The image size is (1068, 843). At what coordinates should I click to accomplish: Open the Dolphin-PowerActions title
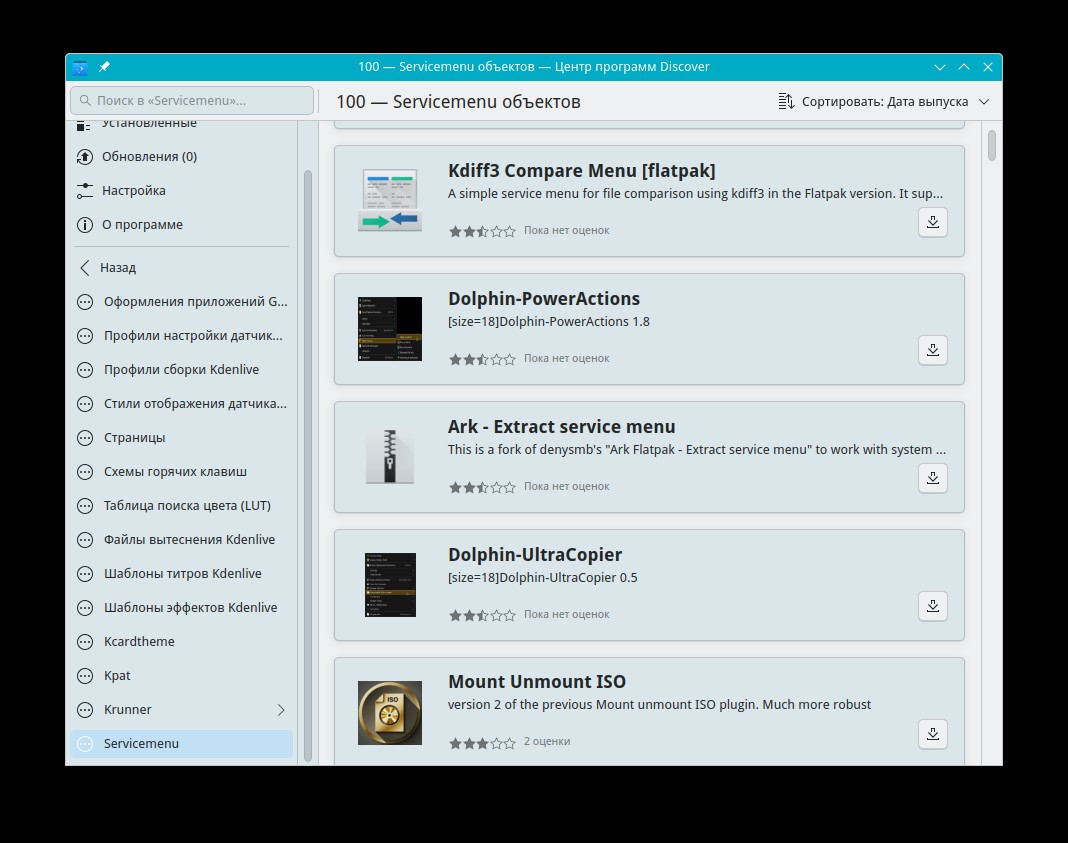[544, 299]
